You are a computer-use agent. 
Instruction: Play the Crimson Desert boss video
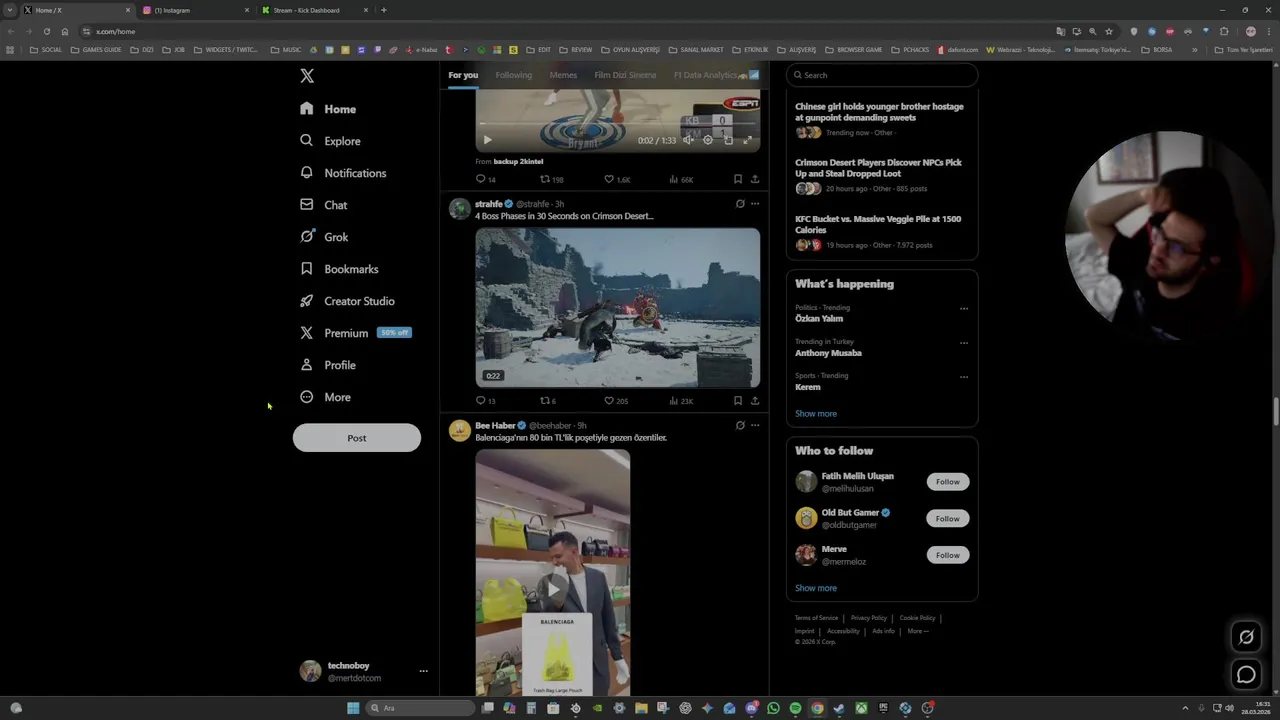click(617, 307)
